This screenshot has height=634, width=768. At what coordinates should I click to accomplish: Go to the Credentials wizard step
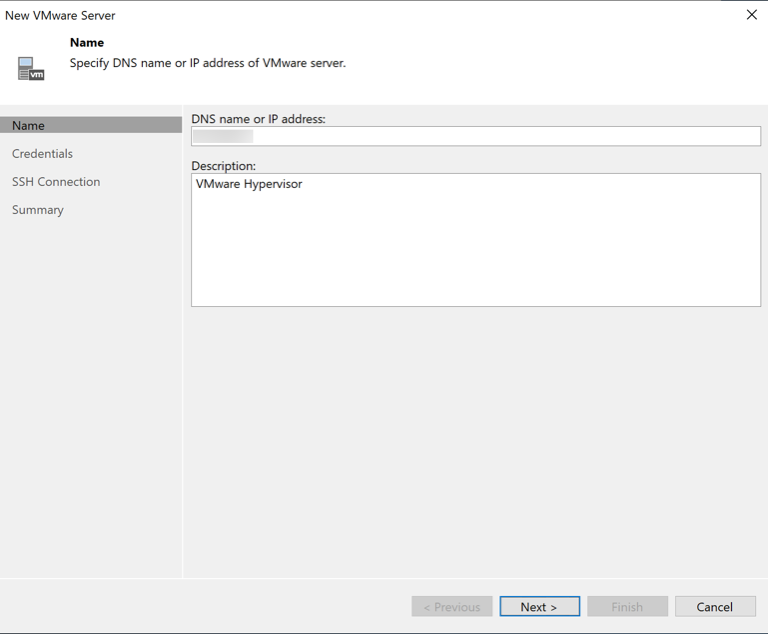coord(42,154)
